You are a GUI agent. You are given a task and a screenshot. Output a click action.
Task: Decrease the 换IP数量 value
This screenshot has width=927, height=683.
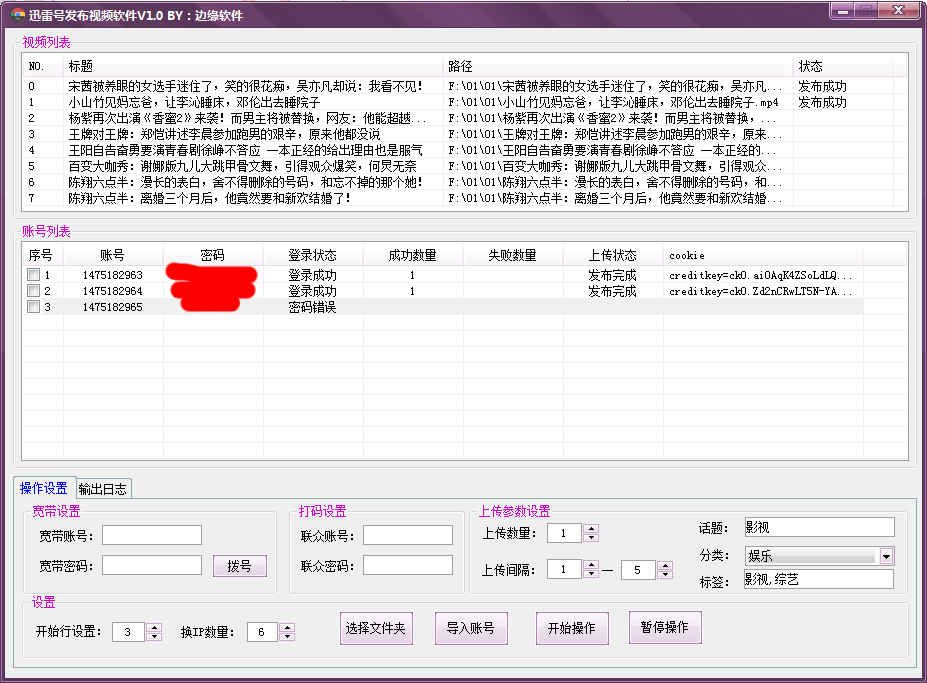pyautogui.click(x=287, y=636)
